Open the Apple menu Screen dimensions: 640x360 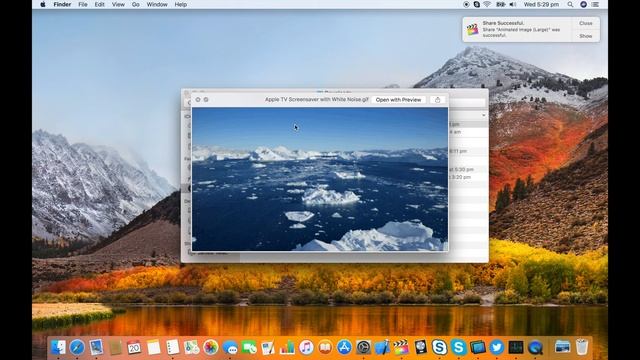pyautogui.click(x=43, y=4)
